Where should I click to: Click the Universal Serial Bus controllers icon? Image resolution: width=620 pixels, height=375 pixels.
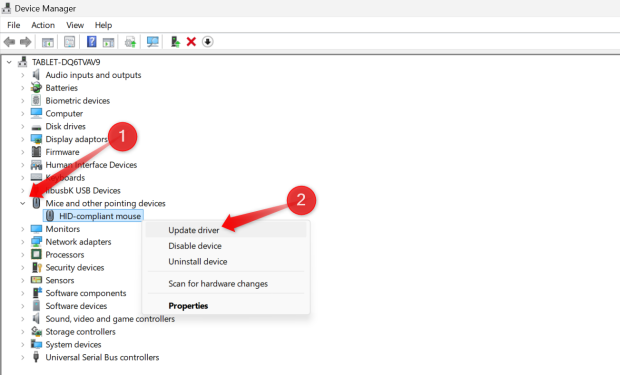click(36, 357)
